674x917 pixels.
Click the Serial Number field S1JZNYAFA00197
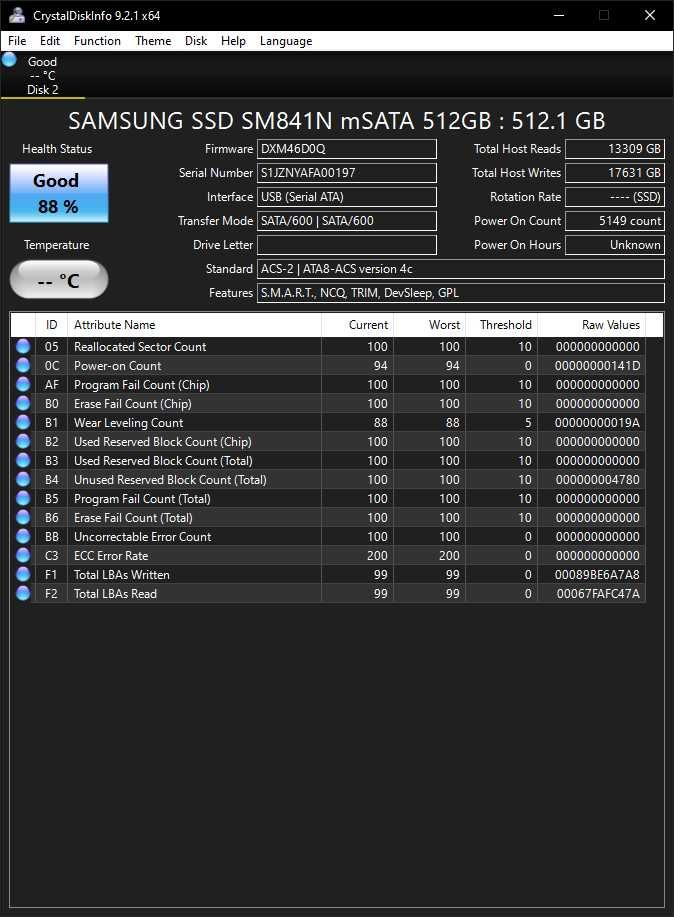(347, 173)
